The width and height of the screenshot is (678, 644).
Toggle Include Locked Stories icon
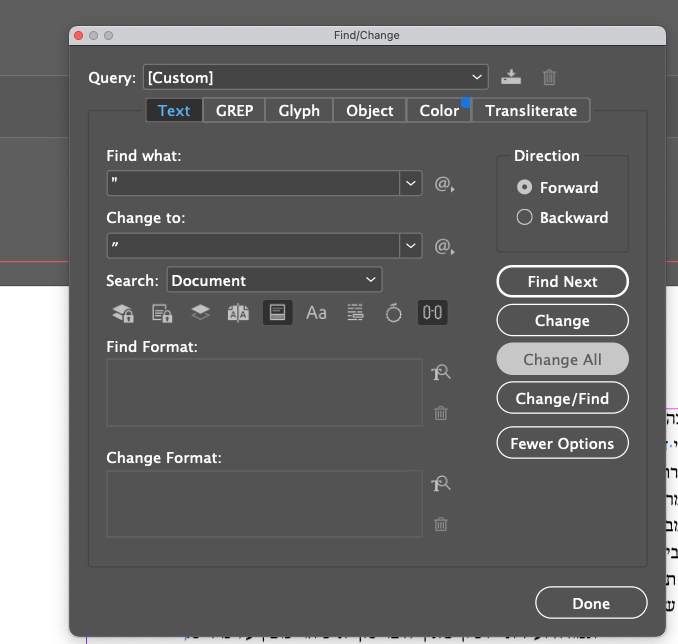point(162,313)
